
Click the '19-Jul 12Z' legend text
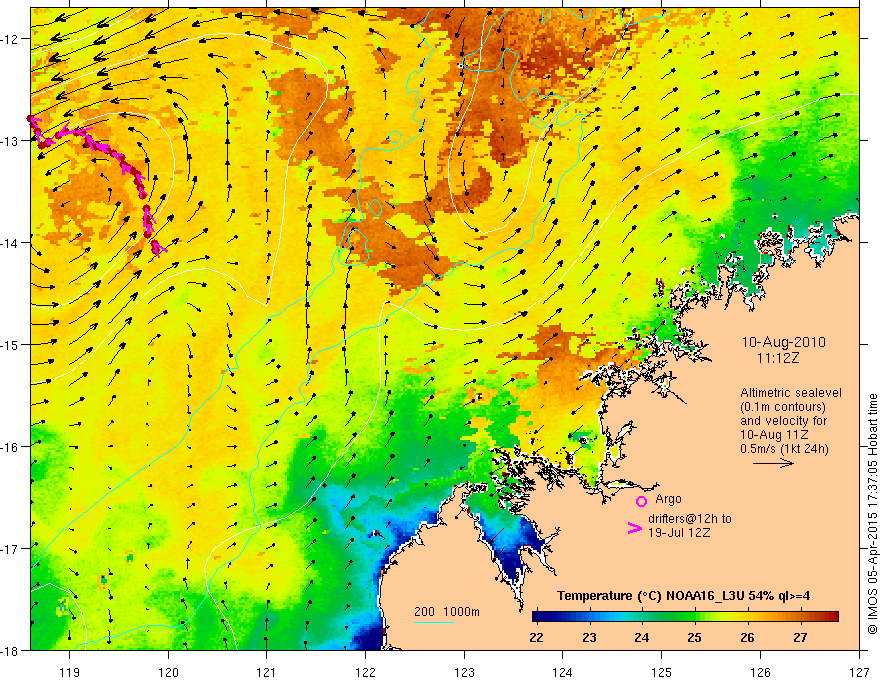click(679, 532)
